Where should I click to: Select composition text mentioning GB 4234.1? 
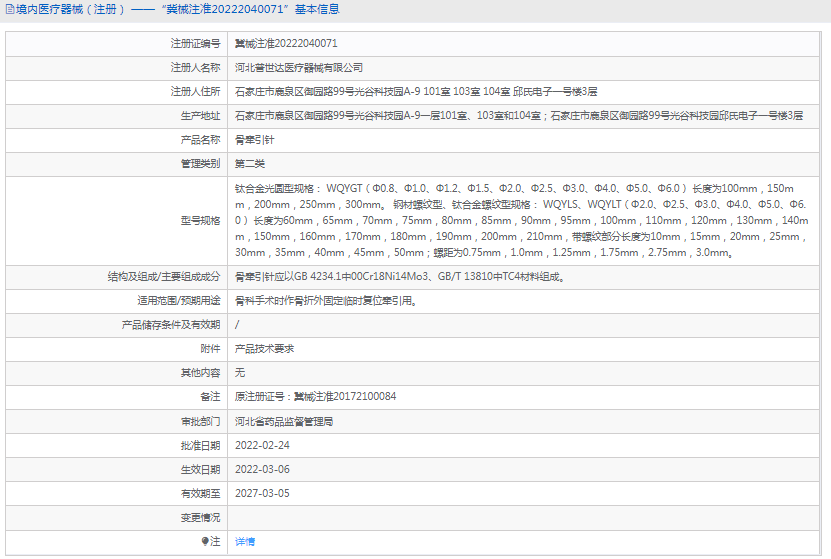400,277
